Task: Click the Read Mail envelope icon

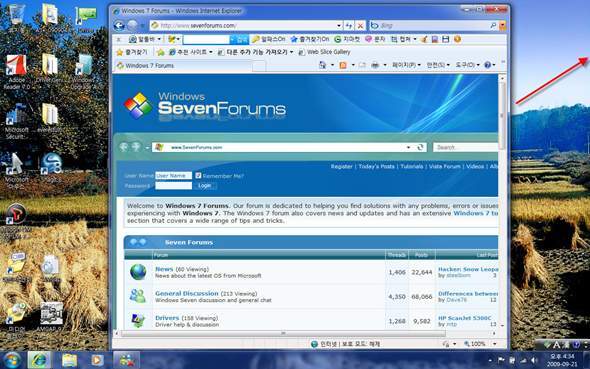Action: pyautogui.click(x=362, y=65)
